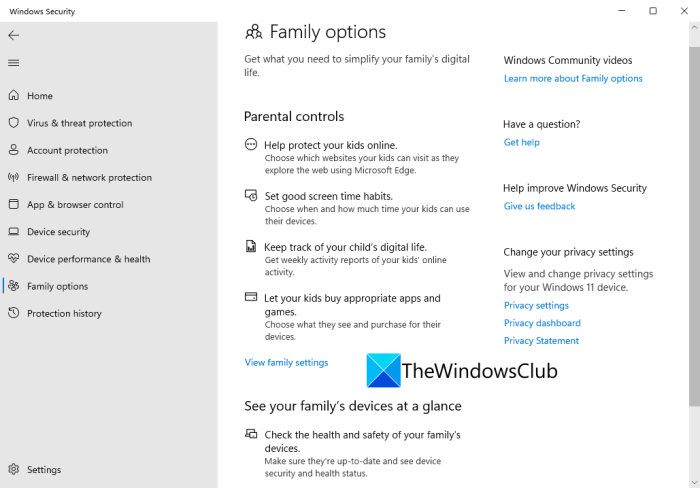Image resolution: width=700 pixels, height=488 pixels.
Task: Click Give us feedback link
Action: (539, 206)
